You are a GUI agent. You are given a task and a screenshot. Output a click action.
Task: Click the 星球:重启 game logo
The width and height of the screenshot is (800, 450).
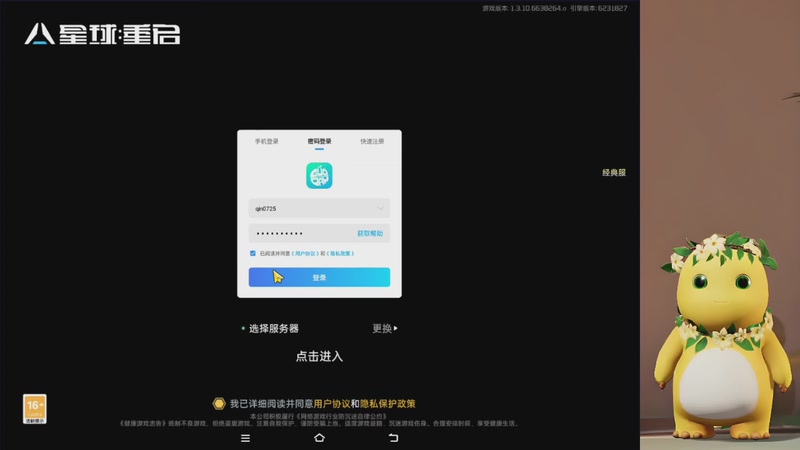(x=103, y=34)
